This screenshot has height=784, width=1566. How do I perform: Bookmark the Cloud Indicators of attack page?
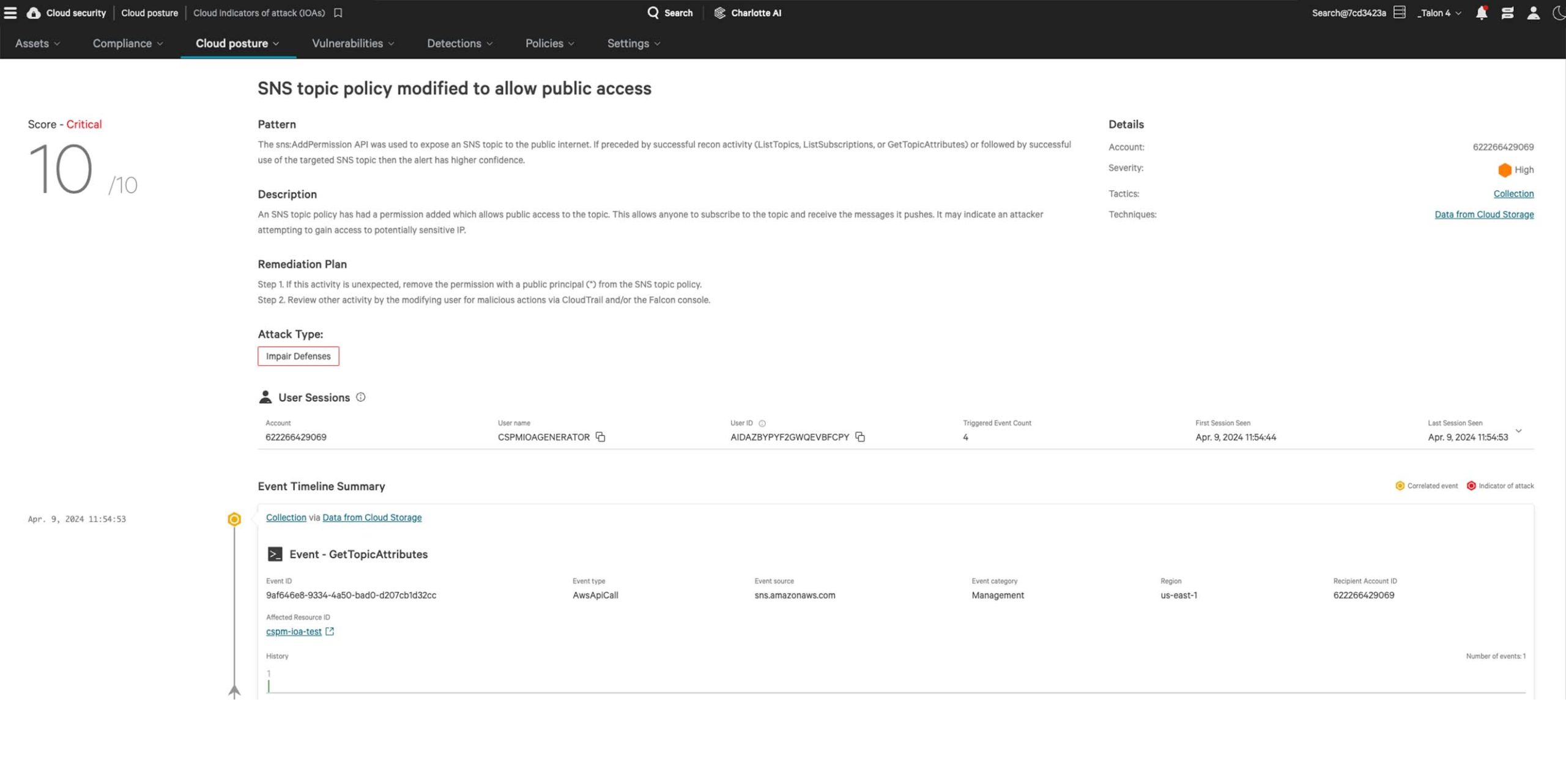pyautogui.click(x=338, y=12)
